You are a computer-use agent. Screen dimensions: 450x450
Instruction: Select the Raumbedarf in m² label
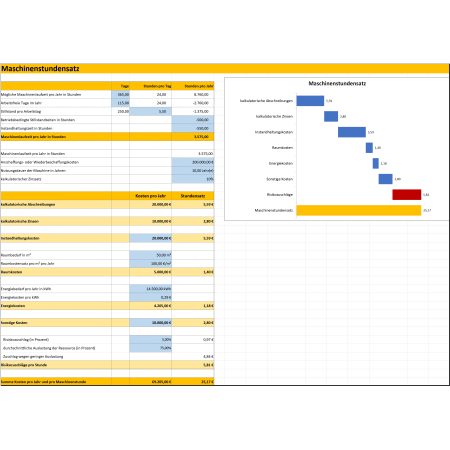coord(16,255)
